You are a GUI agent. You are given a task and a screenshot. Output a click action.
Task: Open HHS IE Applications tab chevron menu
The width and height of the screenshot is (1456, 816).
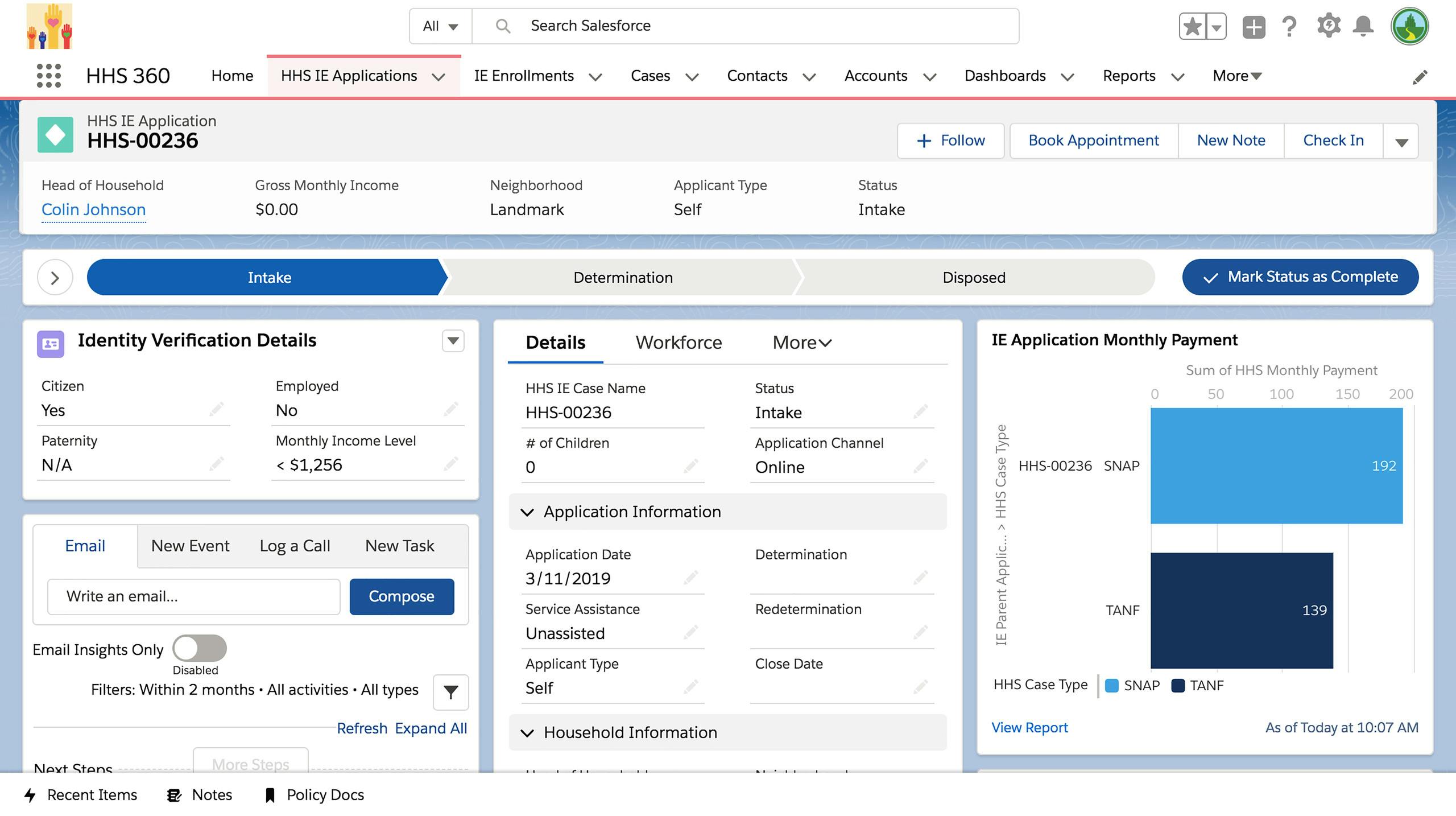click(439, 77)
